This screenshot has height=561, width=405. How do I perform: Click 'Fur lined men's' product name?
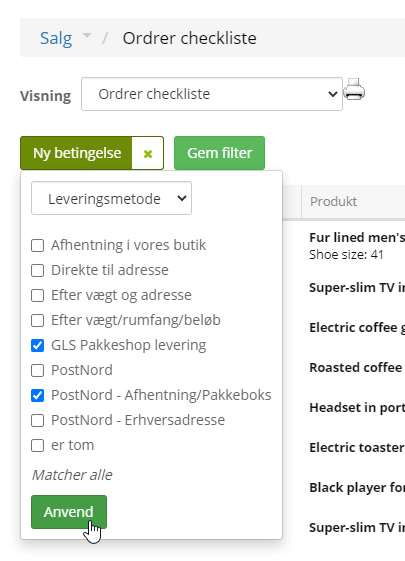click(x=357, y=237)
